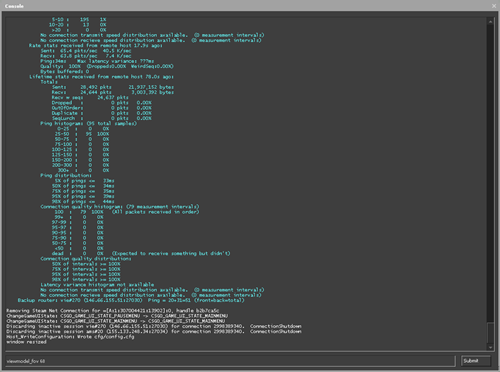The height and width of the screenshot is (372, 500).
Task: Click the 'Duplicate' packets row
Action: click(102, 113)
